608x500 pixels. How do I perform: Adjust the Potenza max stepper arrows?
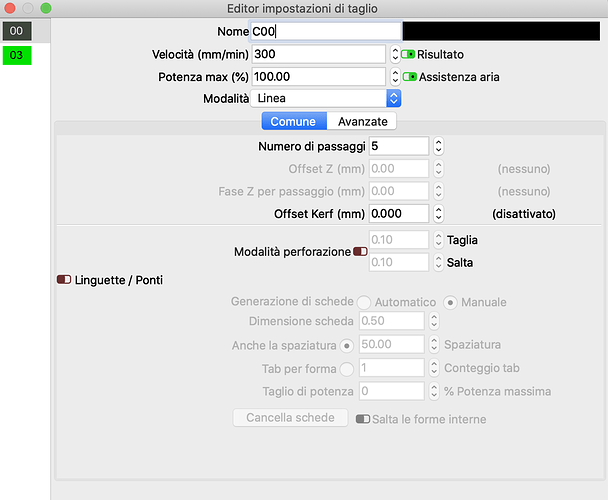pyautogui.click(x=395, y=77)
